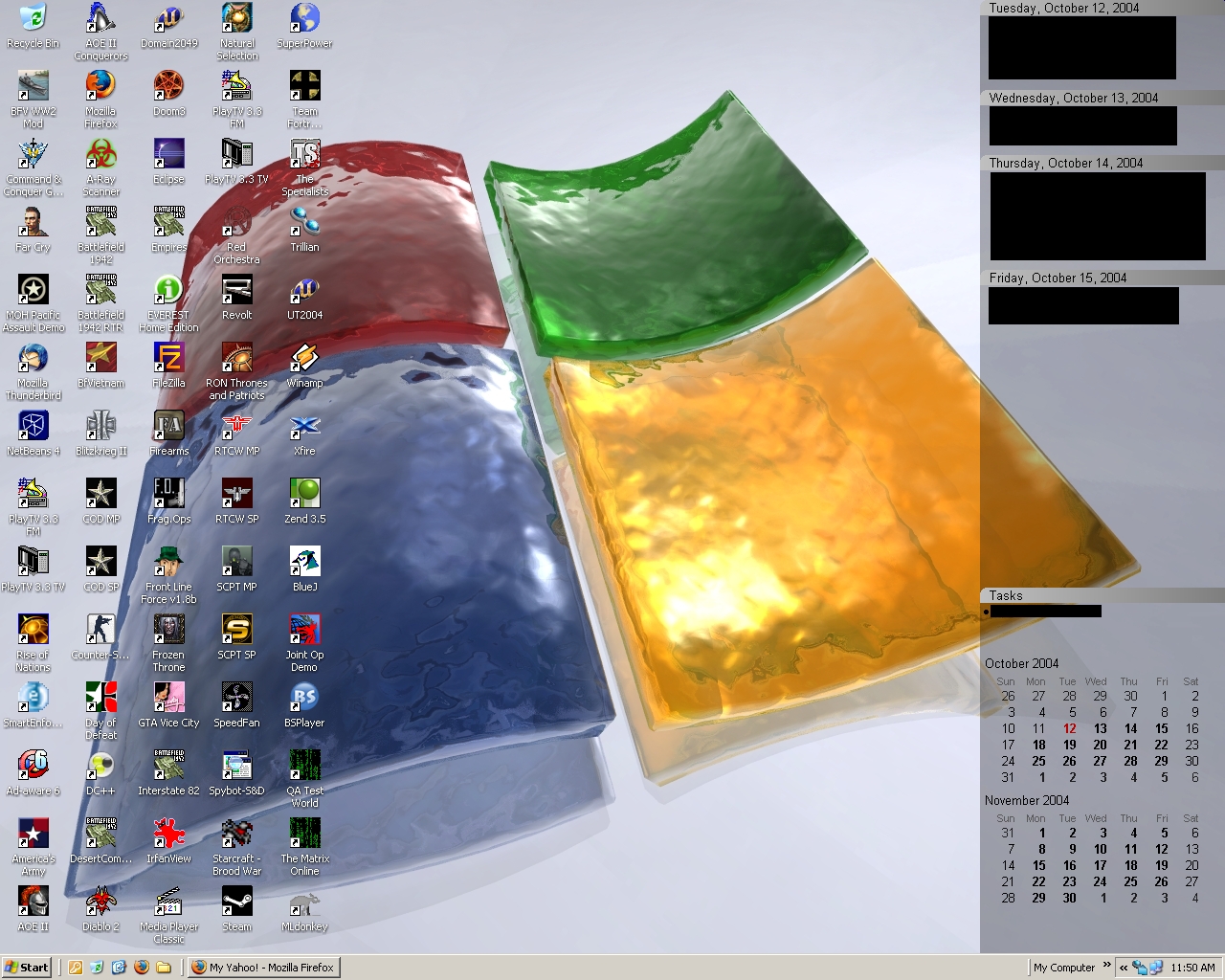This screenshot has height=980, width=1225.
Task: Open SpeedFan desktop shortcut
Action: pyautogui.click(x=236, y=705)
